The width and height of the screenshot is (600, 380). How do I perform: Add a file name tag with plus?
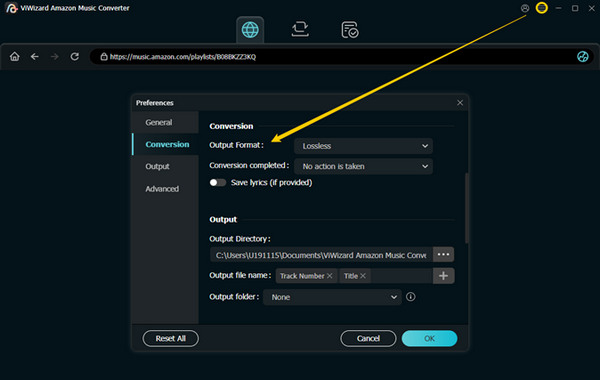(x=443, y=276)
